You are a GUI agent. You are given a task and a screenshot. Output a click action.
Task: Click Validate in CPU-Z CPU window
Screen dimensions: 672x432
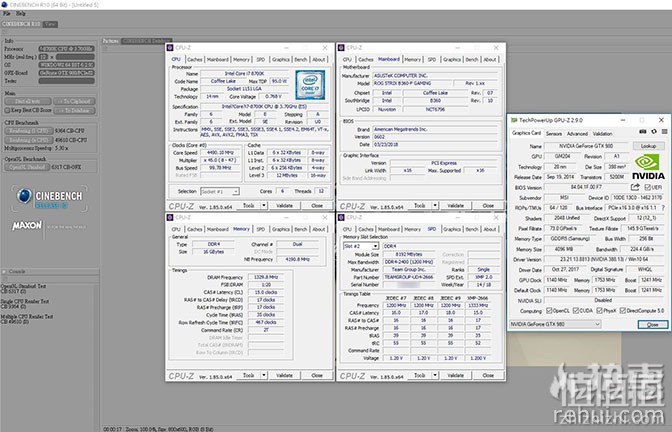(x=284, y=206)
